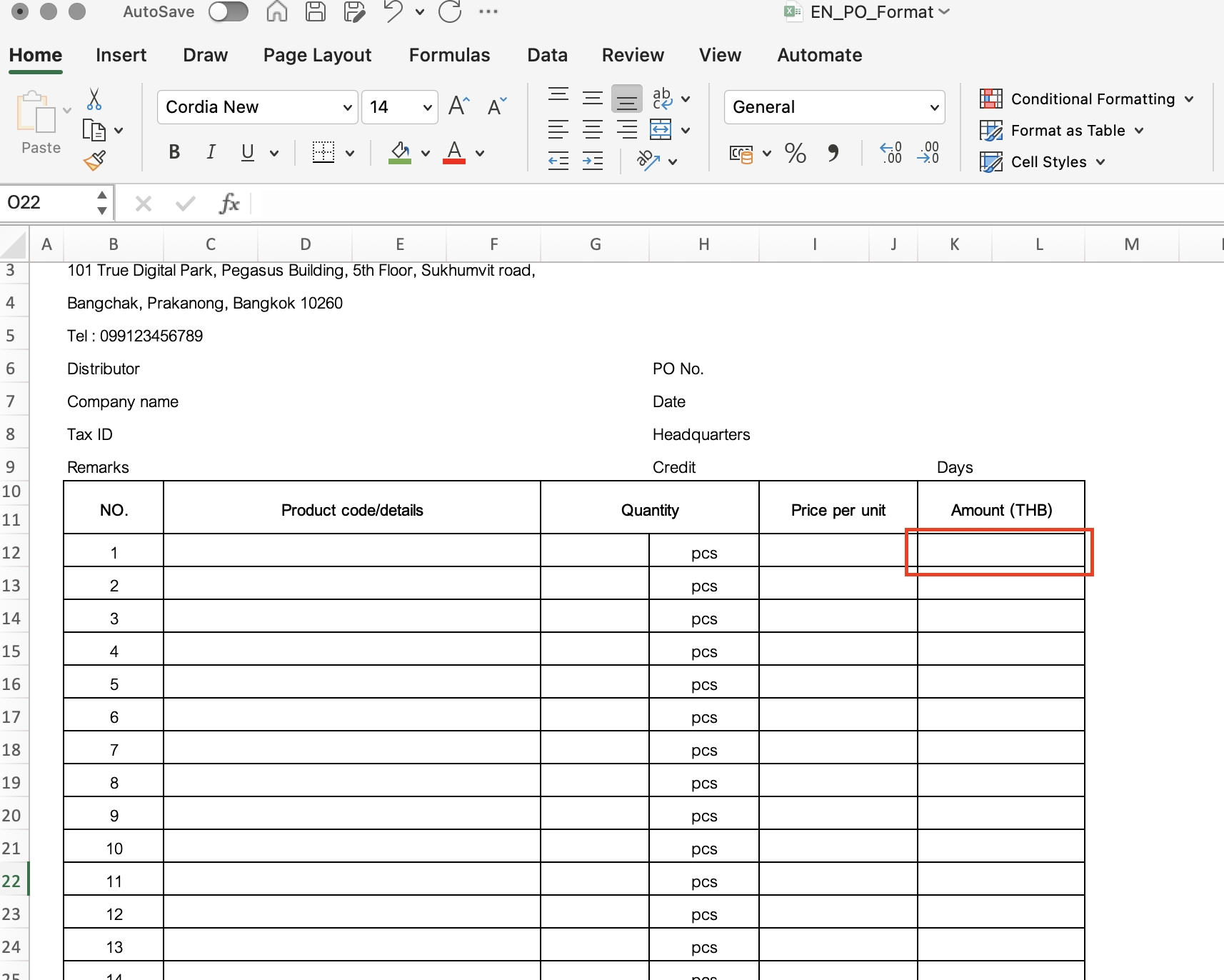The image size is (1224, 980).
Task: Toggle underline formatting
Action: (x=246, y=152)
